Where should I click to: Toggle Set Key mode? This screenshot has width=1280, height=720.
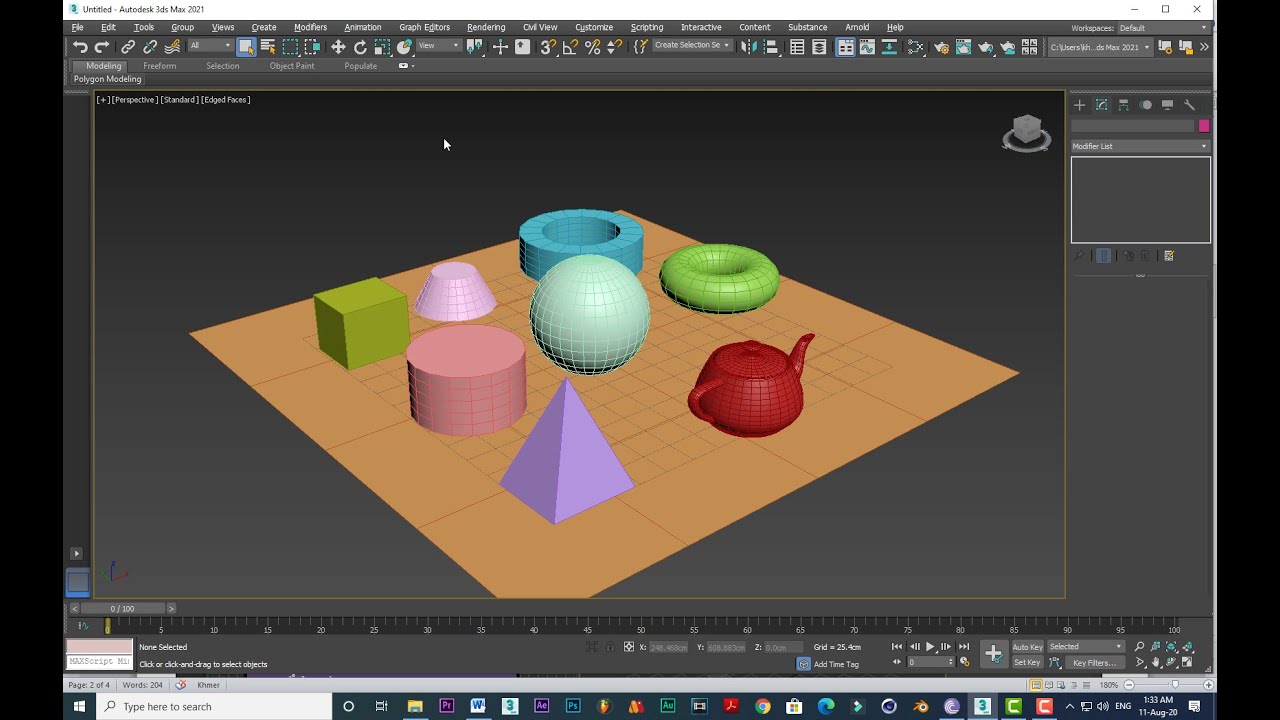tap(1027, 662)
